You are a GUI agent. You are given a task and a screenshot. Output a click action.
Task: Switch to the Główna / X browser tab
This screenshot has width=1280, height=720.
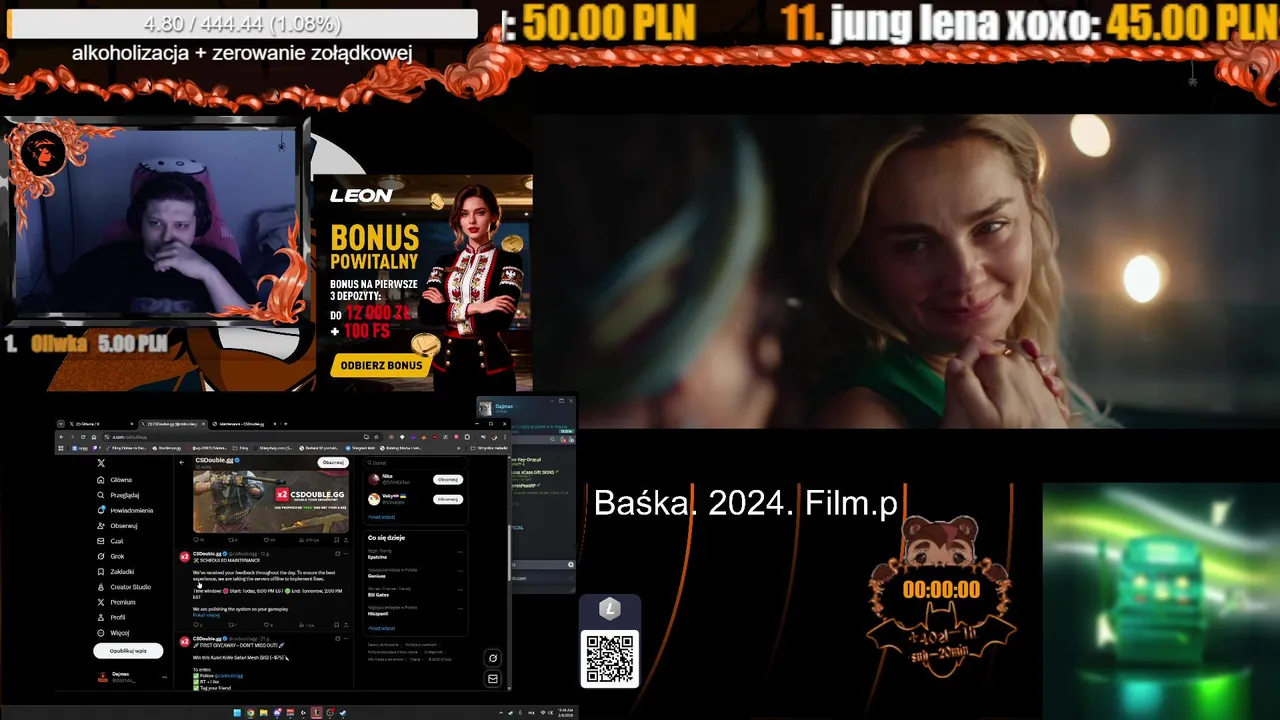click(x=101, y=424)
